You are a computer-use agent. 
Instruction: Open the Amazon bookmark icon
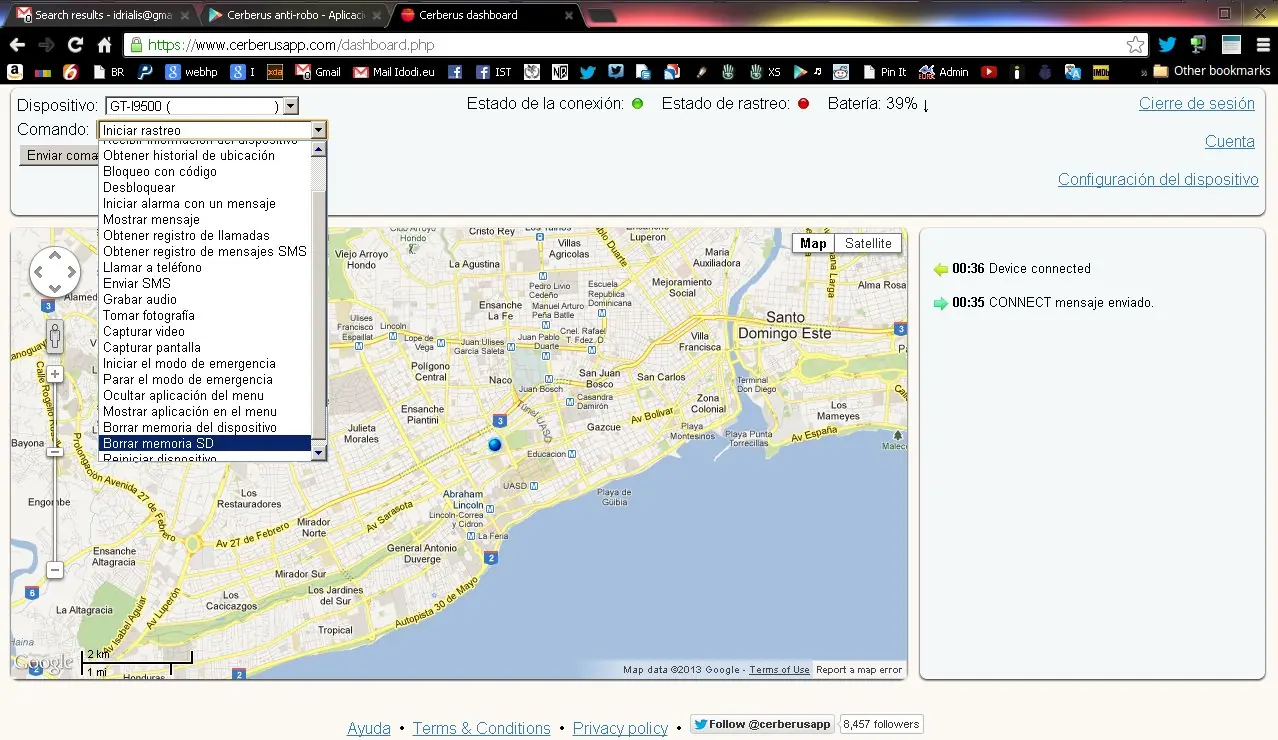tap(15, 72)
